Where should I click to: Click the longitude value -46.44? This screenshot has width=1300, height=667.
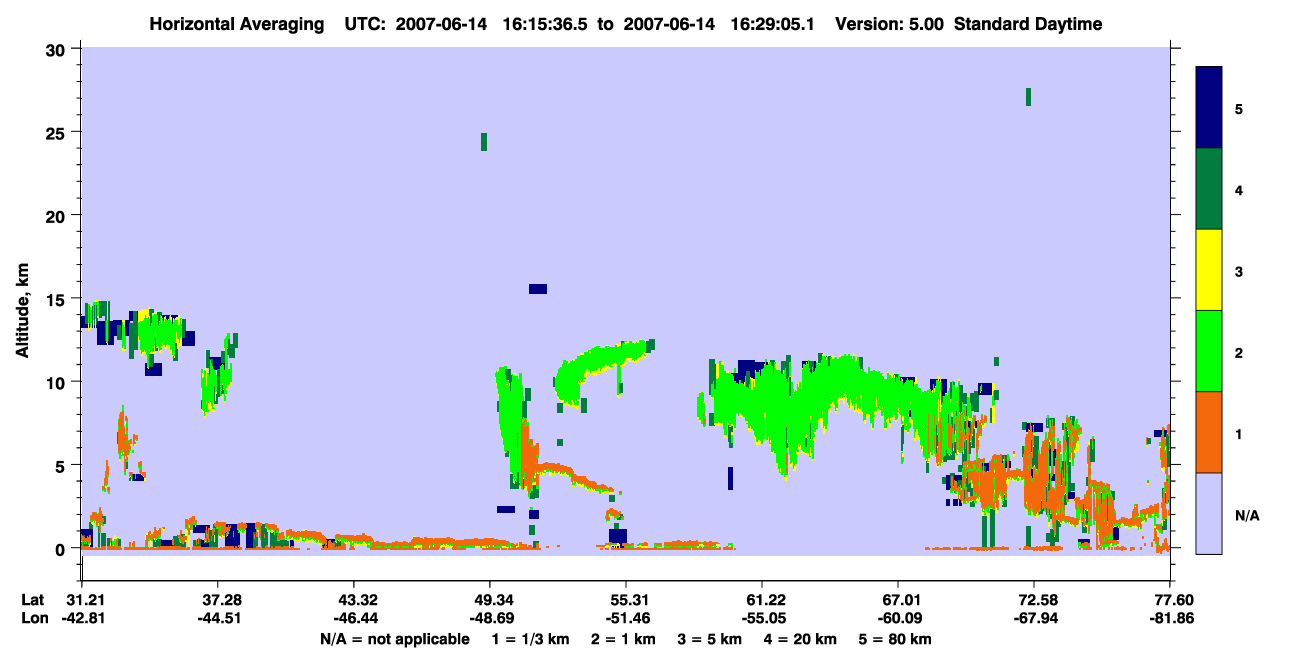point(354,617)
